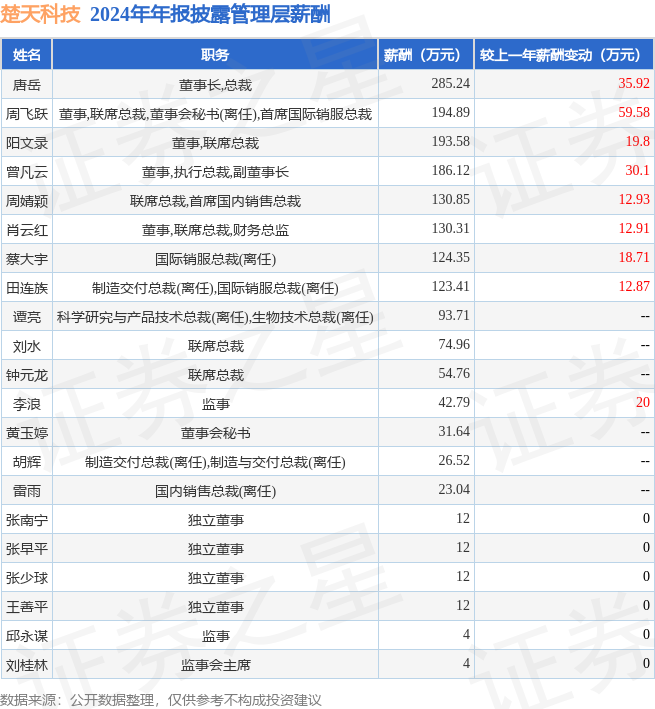Click red change value 59.58

tap(634, 112)
